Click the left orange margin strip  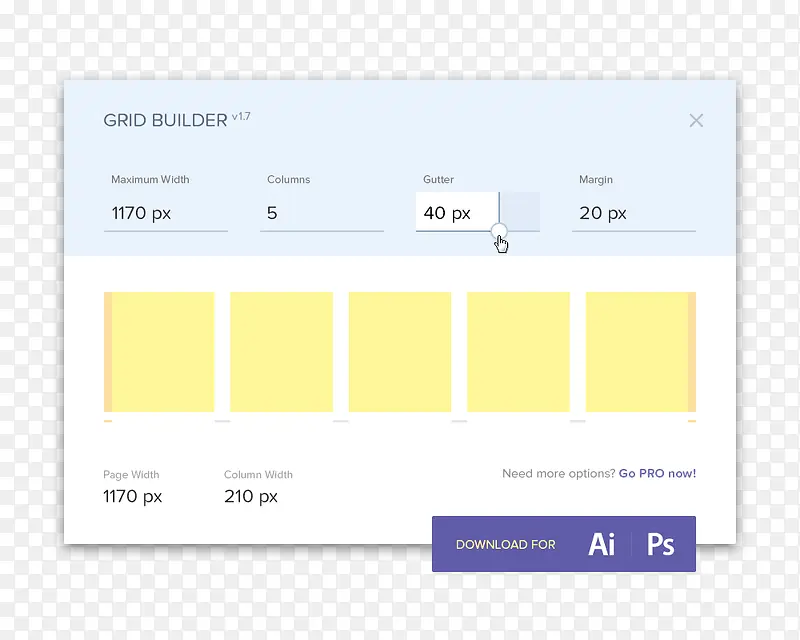click(x=107, y=352)
